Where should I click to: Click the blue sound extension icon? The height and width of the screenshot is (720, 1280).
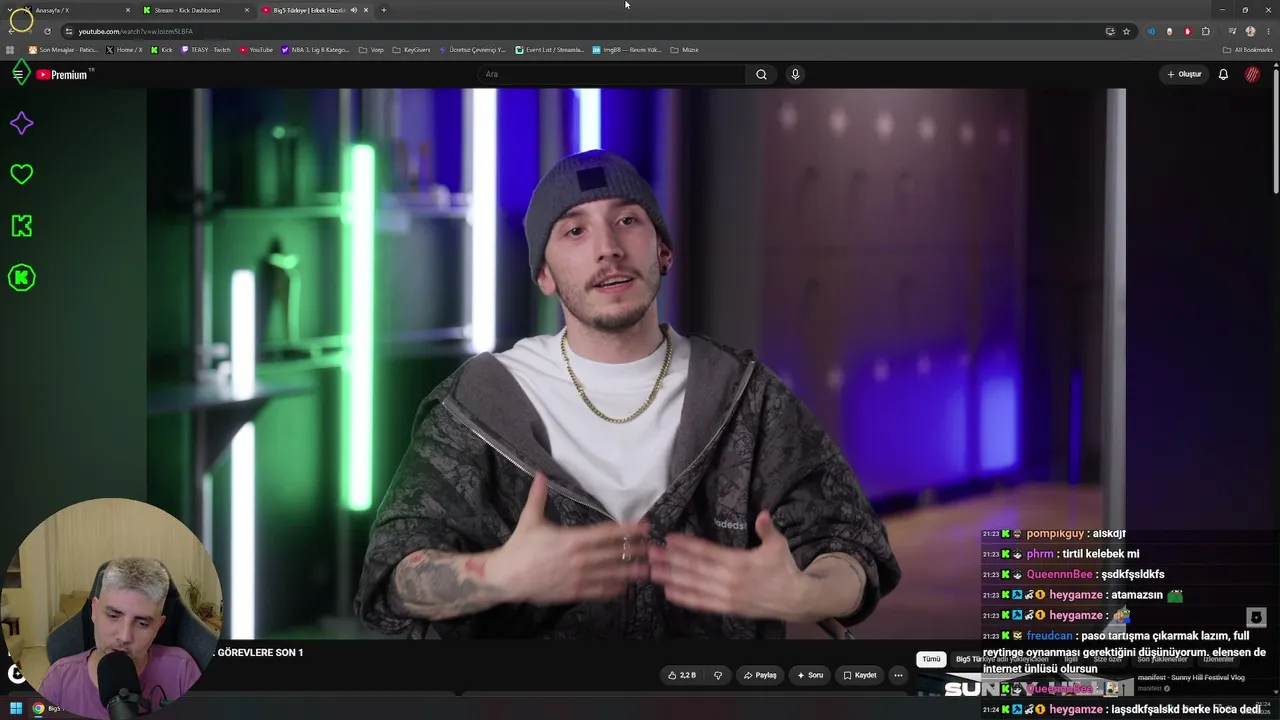tap(1151, 31)
